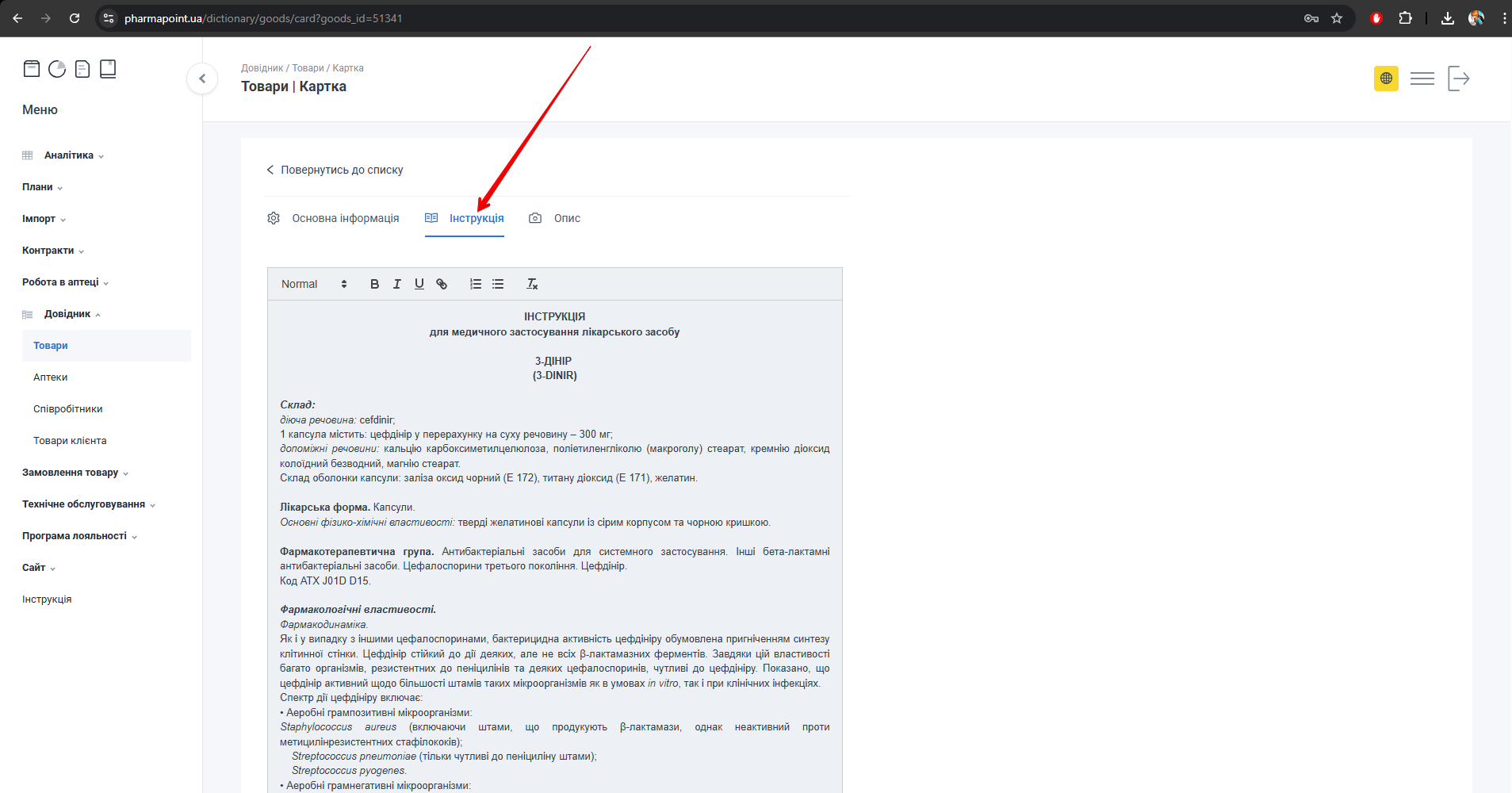Screen dimensions: 1512x793
Task: Open the Опис tab
Action: point(566,218)
